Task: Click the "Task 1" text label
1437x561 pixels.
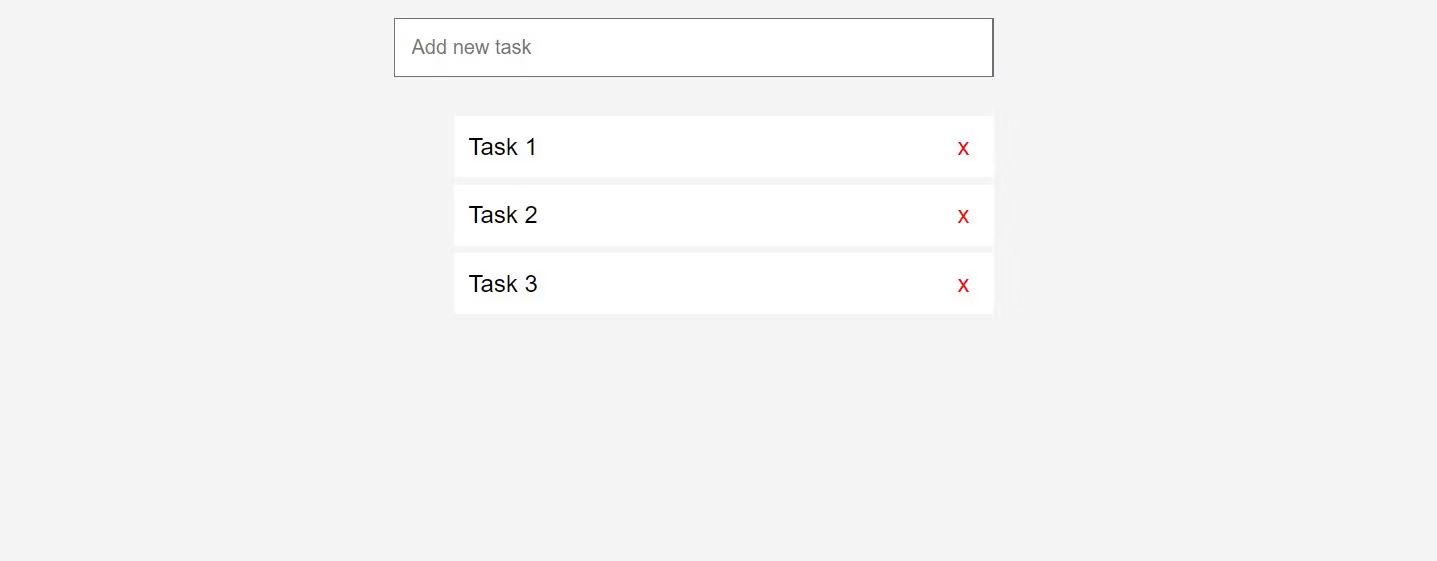Action: tap(502, 147)
